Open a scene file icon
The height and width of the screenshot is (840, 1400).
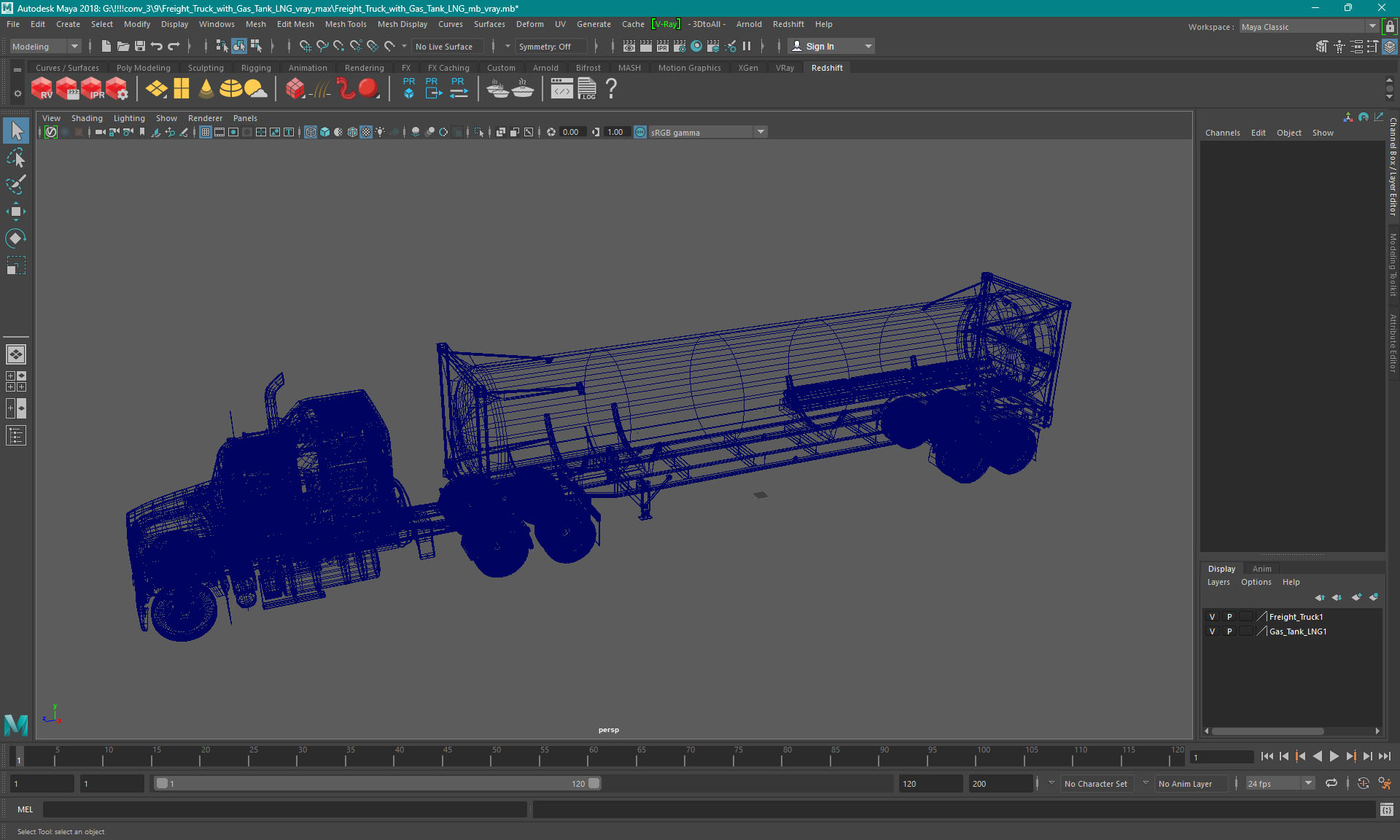point(123,46)
